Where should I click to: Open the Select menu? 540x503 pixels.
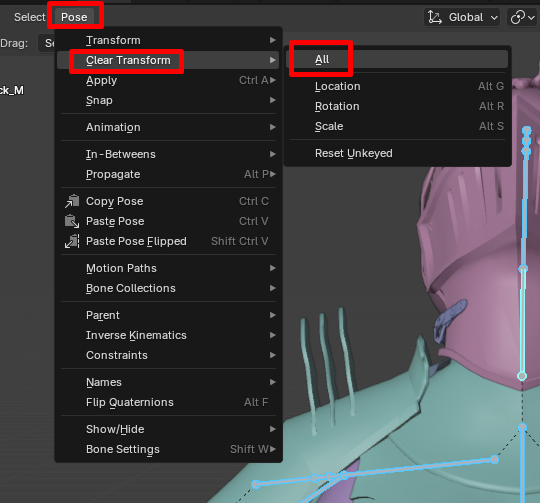click(30, 17)
